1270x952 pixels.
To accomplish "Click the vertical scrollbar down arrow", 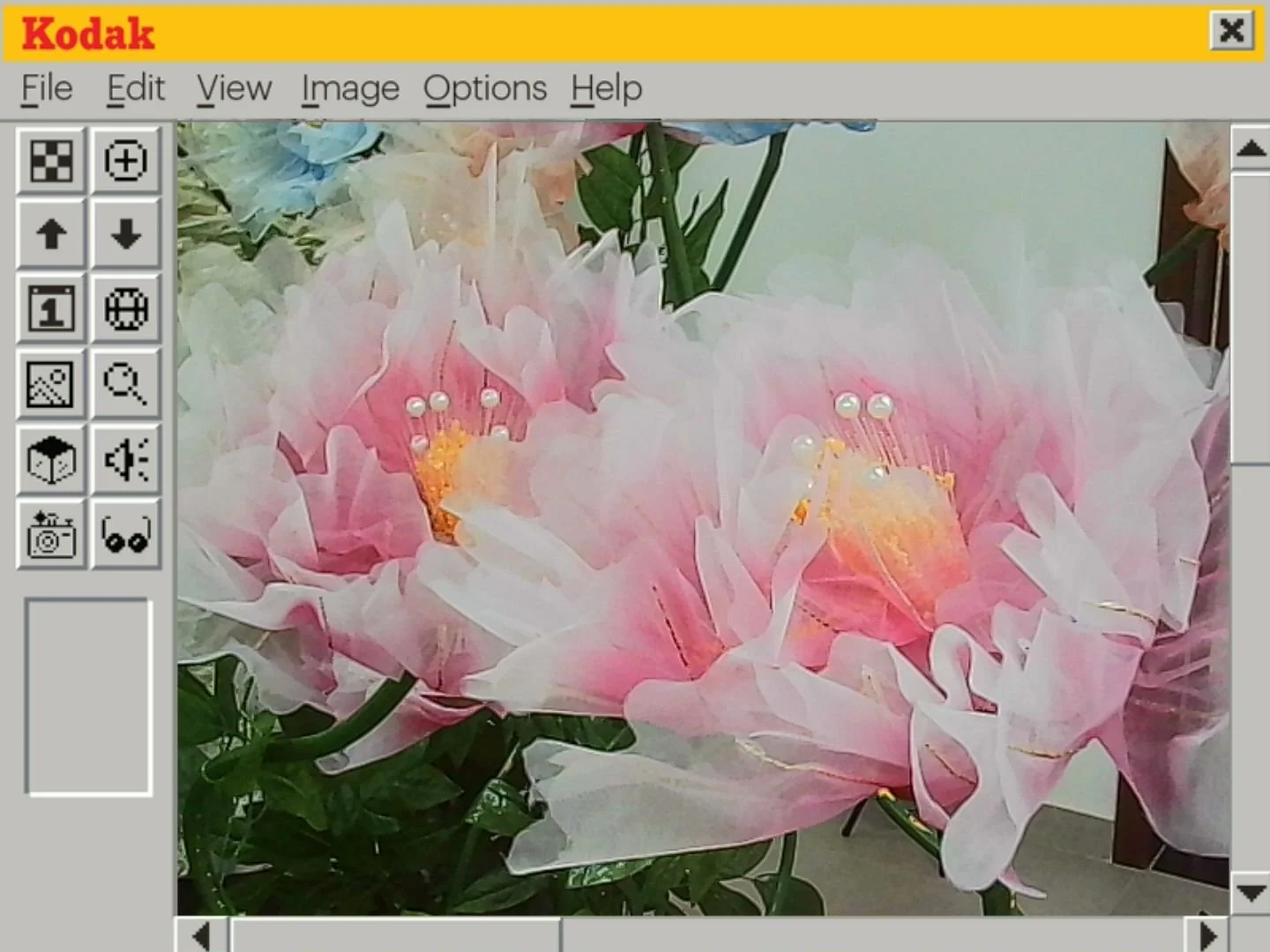I will (1251, 892).
